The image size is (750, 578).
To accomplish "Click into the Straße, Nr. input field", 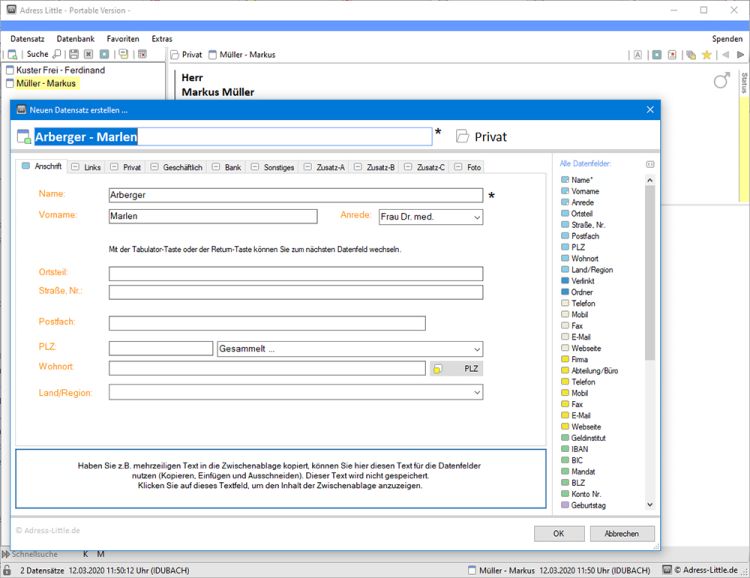I will point(295,293).
